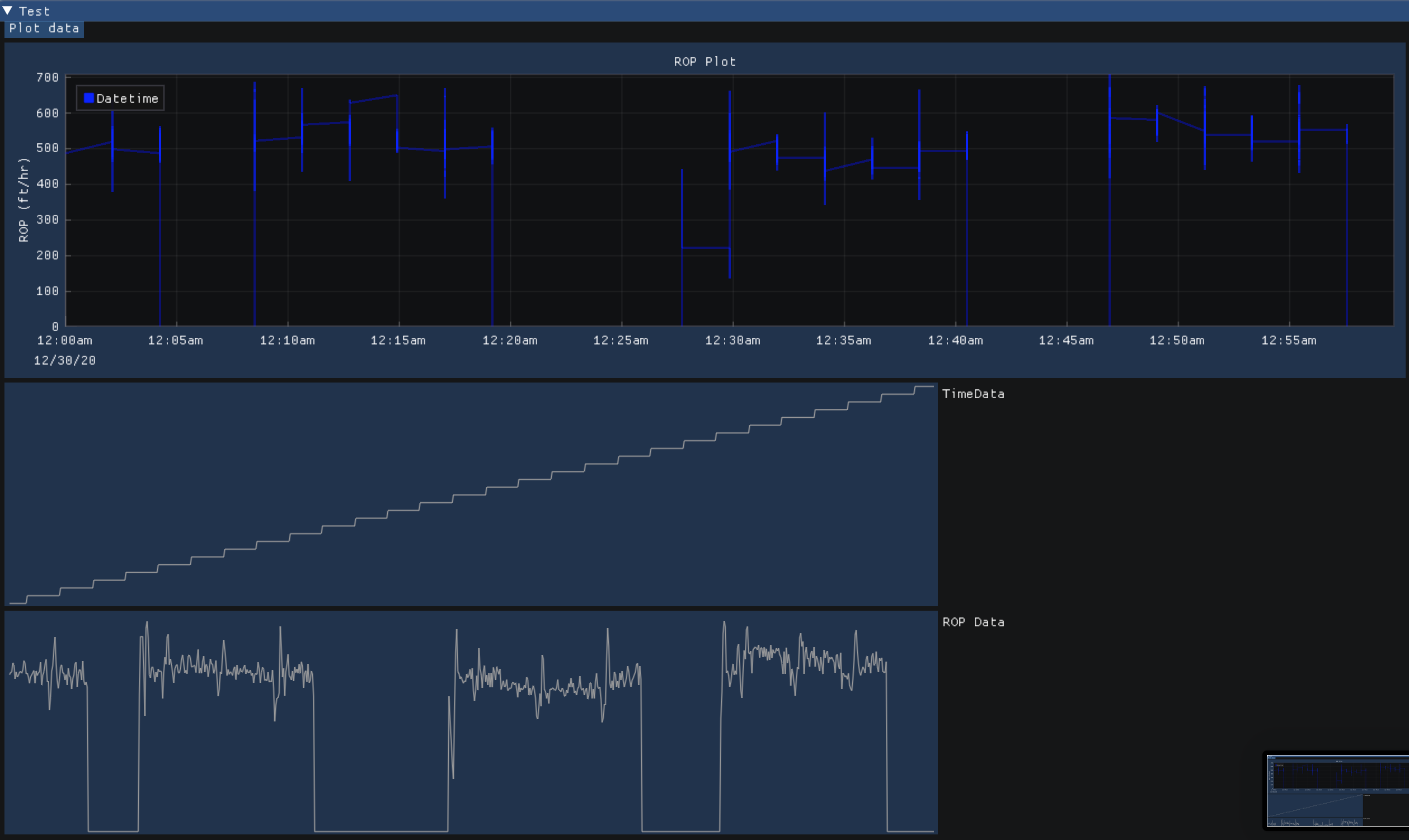Click the Datetime legend box
1409x840 pixels.
pos(120,97)
